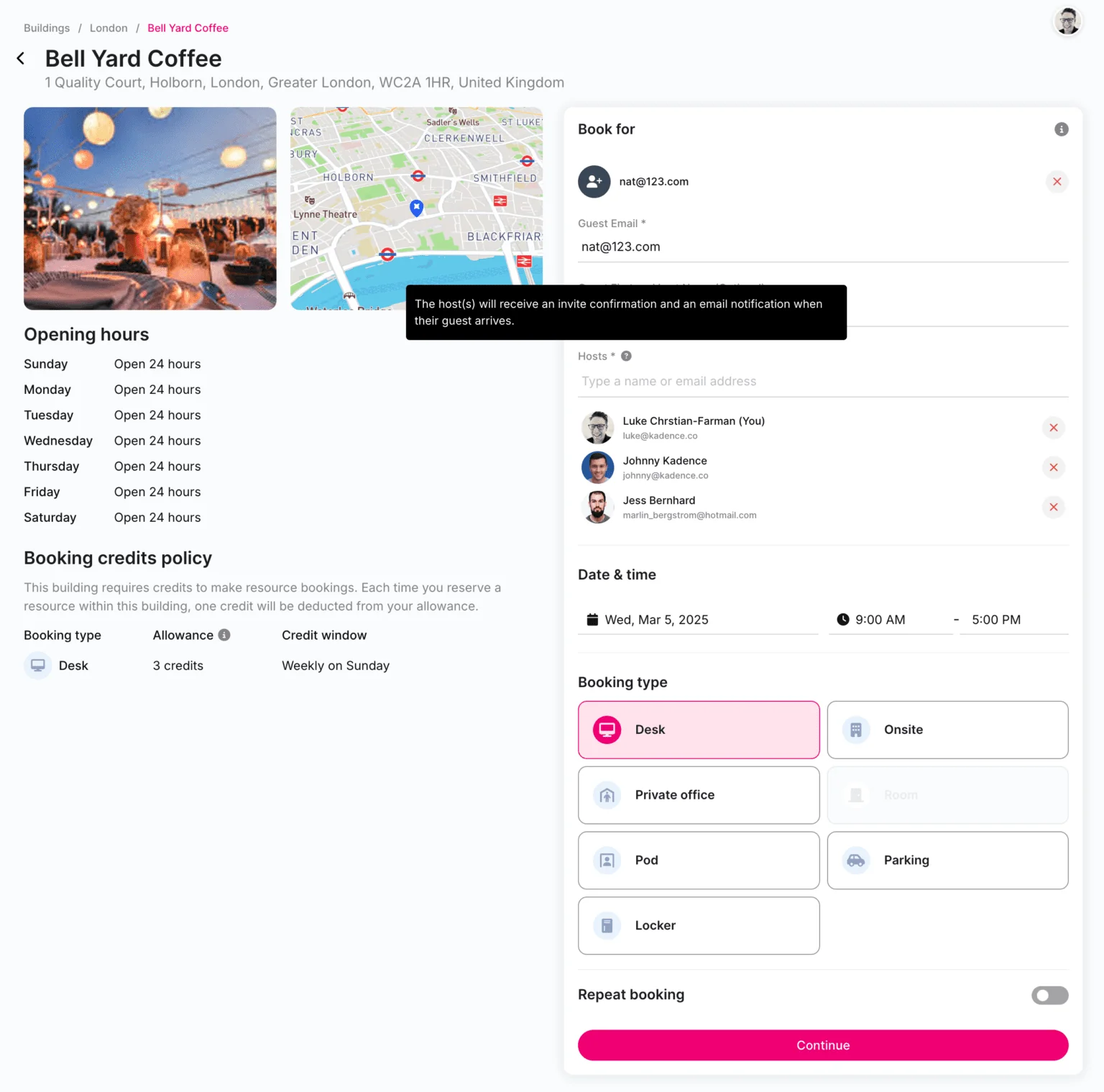Viewport: 1104px width, 1092px height.
Task: Click the map preview of Holborn
Action: (416, 208)
